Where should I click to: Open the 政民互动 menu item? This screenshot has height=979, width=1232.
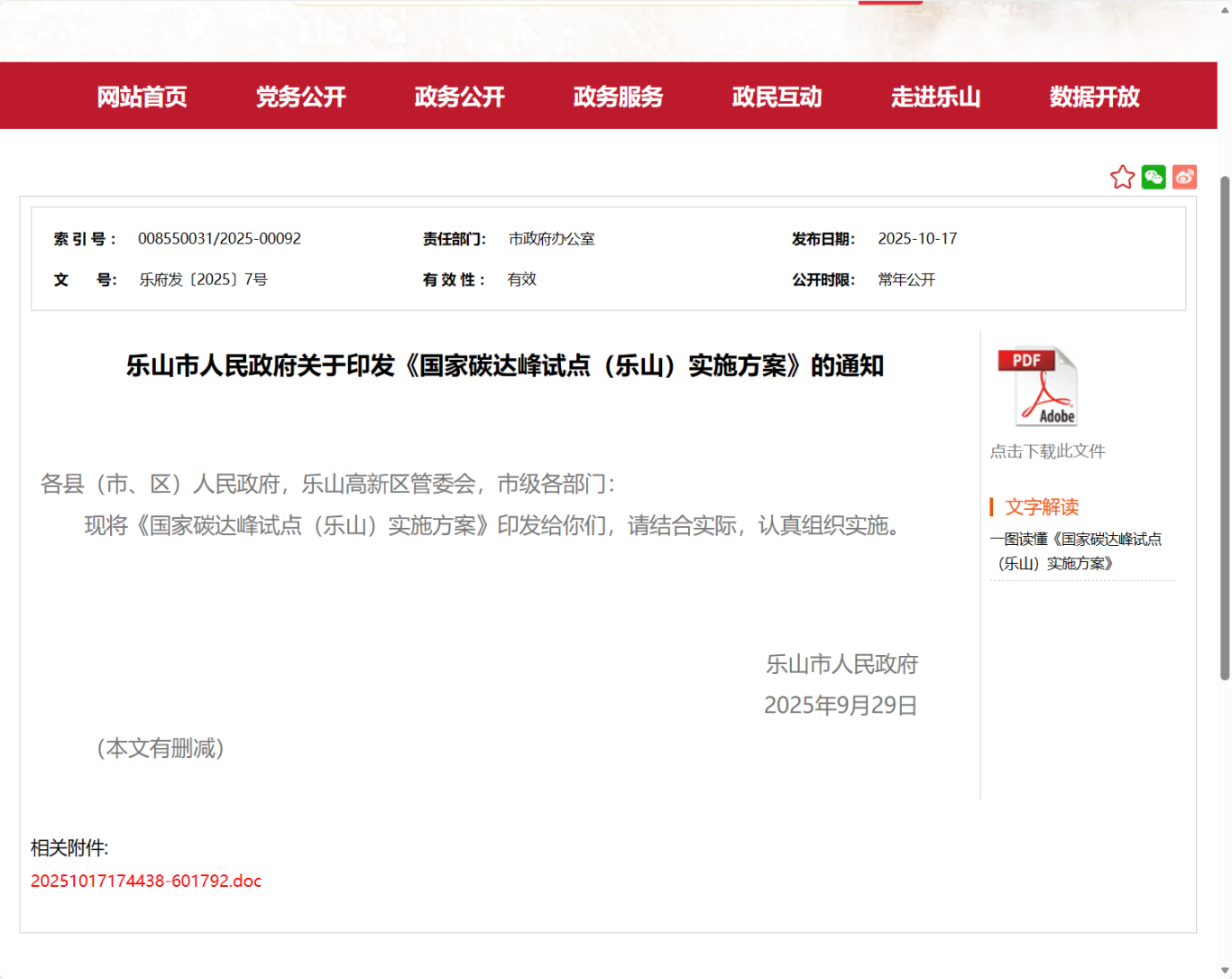pyautogui.click(x=776, y=97)
